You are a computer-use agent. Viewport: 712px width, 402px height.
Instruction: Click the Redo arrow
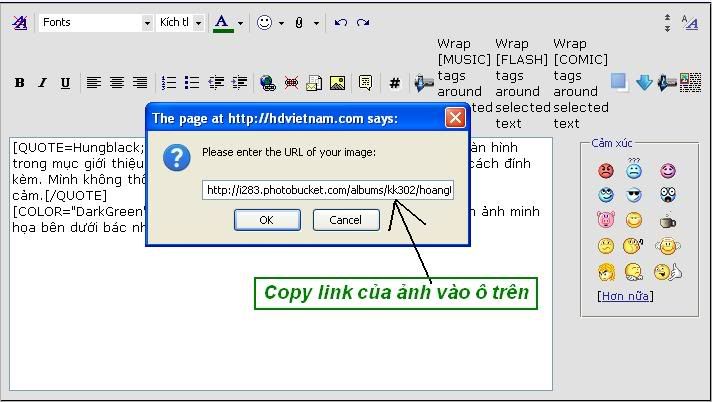point(362,22)
